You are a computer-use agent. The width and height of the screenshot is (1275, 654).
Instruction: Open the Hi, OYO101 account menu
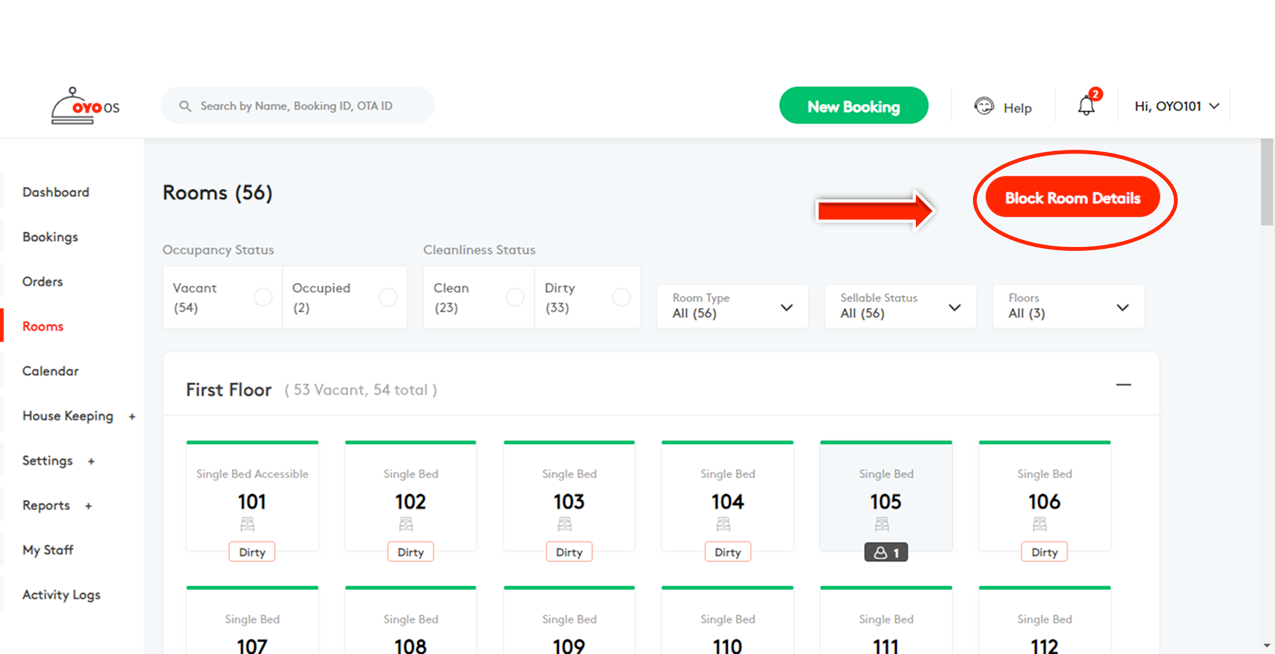coord(1177,106)
